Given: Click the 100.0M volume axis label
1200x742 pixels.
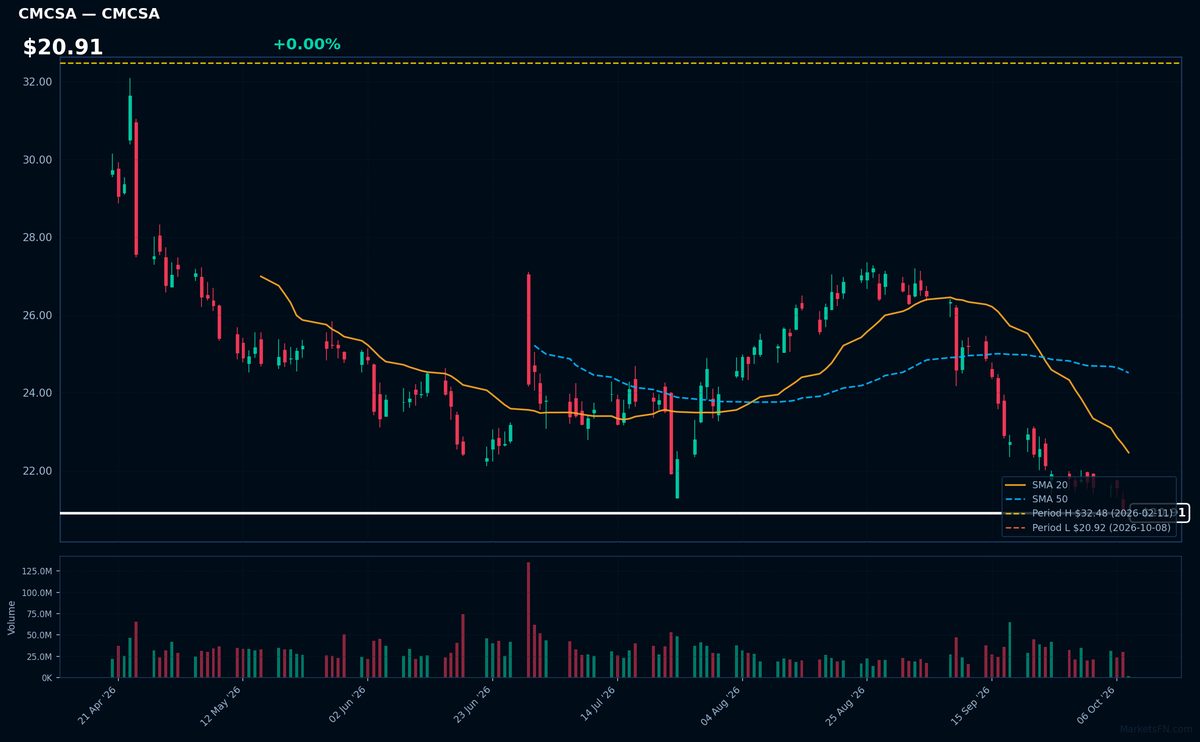Looking at the screenshot, I should point(36,593).
